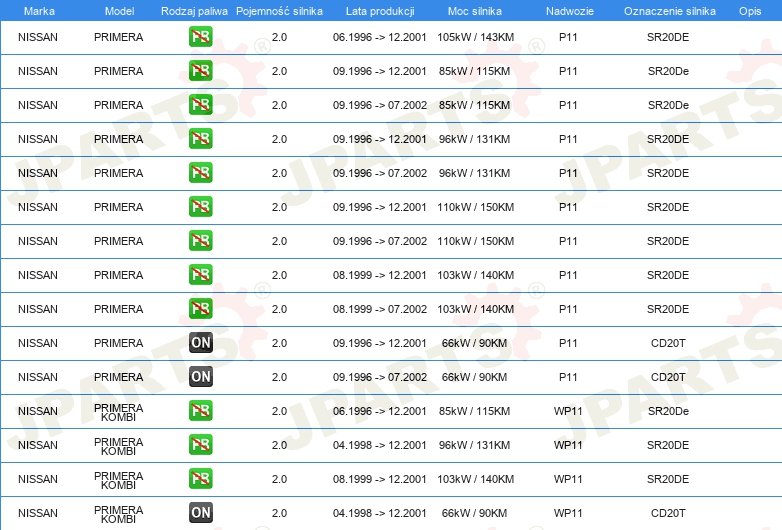Select SR20De code in P11 85kW row ending 07.2002
The height and width of the screenshot is (530, 782).
[x=668, y=105]
